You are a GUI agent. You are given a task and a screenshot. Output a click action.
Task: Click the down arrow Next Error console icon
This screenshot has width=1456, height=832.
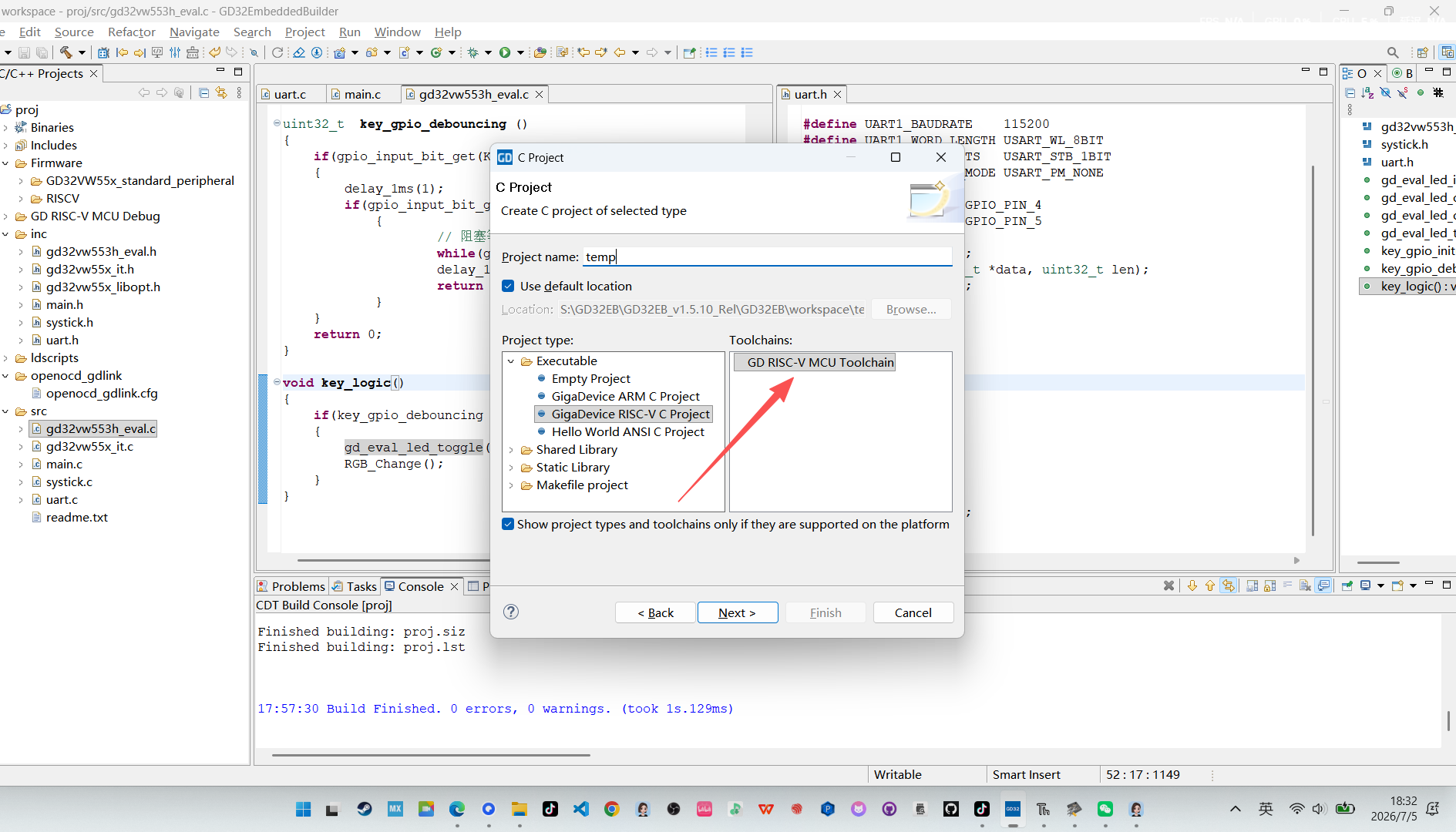click(1192, 585)
